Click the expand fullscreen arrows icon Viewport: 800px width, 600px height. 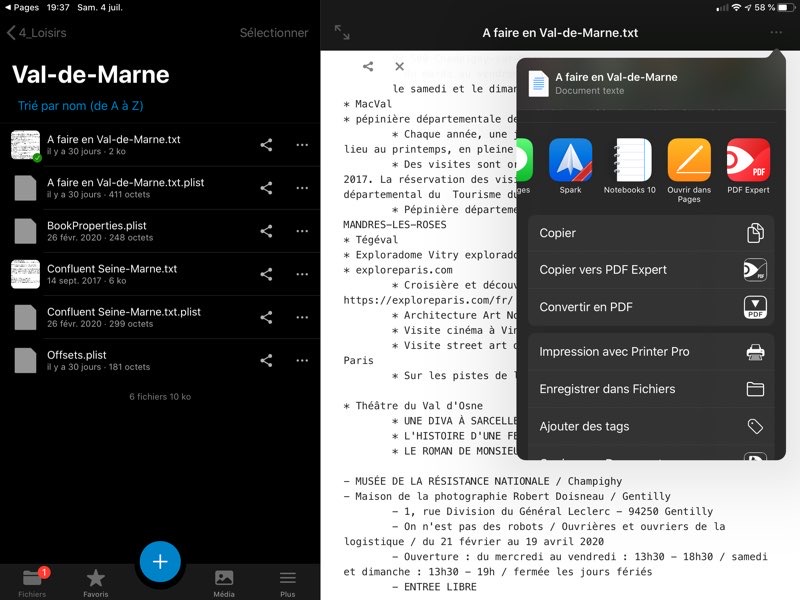click(342, 33)
